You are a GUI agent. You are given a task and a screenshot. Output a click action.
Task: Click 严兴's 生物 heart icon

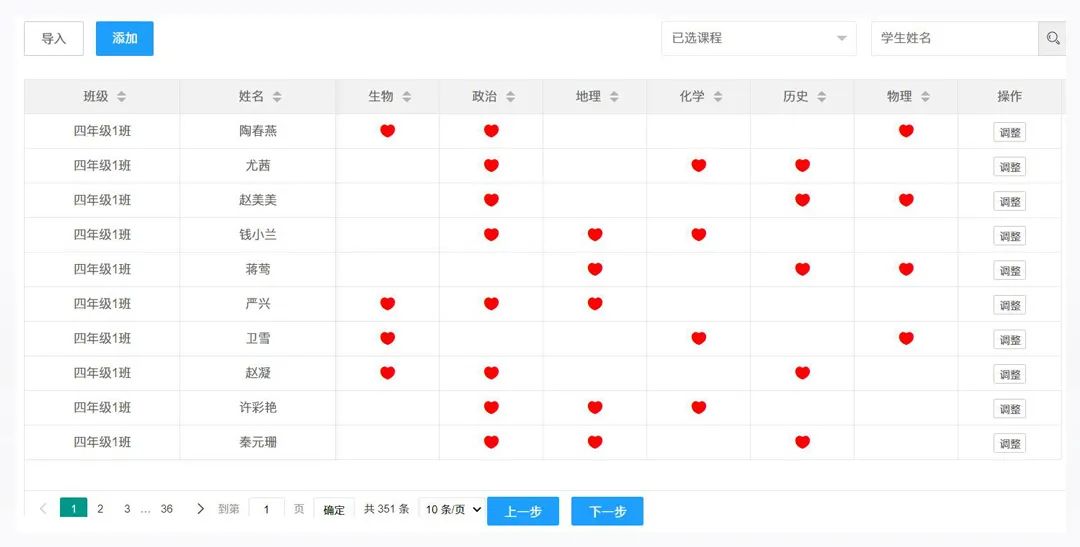click(388, 303)
